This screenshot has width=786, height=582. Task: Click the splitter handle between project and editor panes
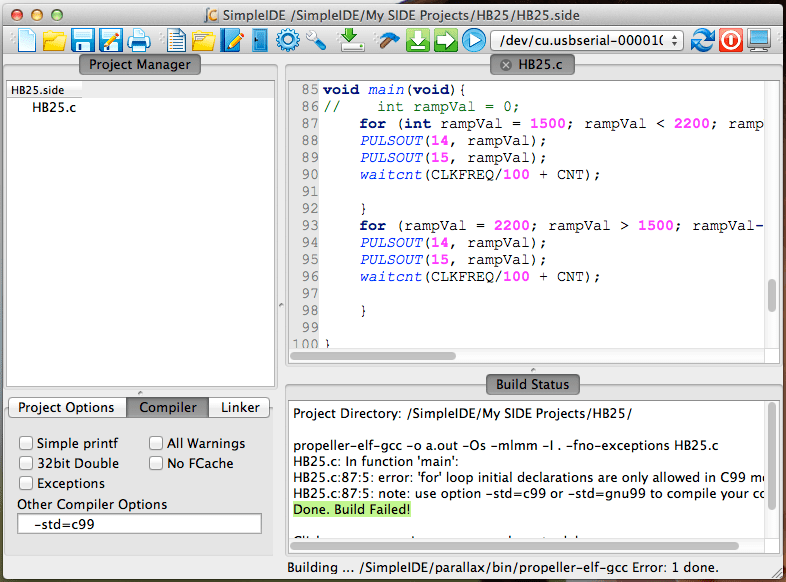tap(281, 304)
